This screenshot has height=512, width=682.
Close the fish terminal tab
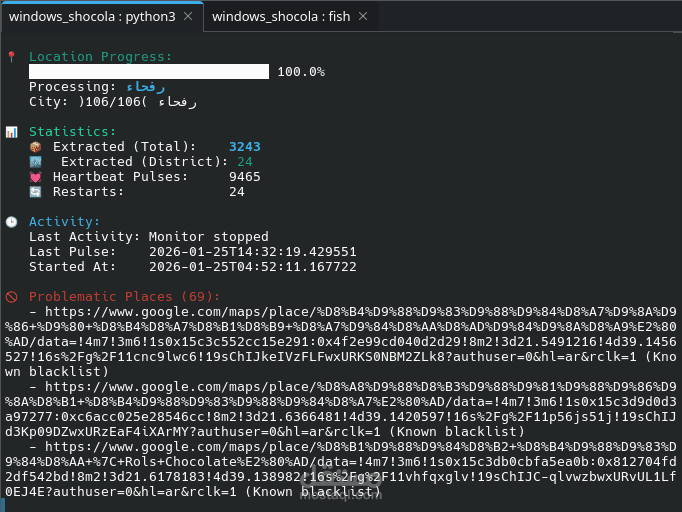(362, 16)
